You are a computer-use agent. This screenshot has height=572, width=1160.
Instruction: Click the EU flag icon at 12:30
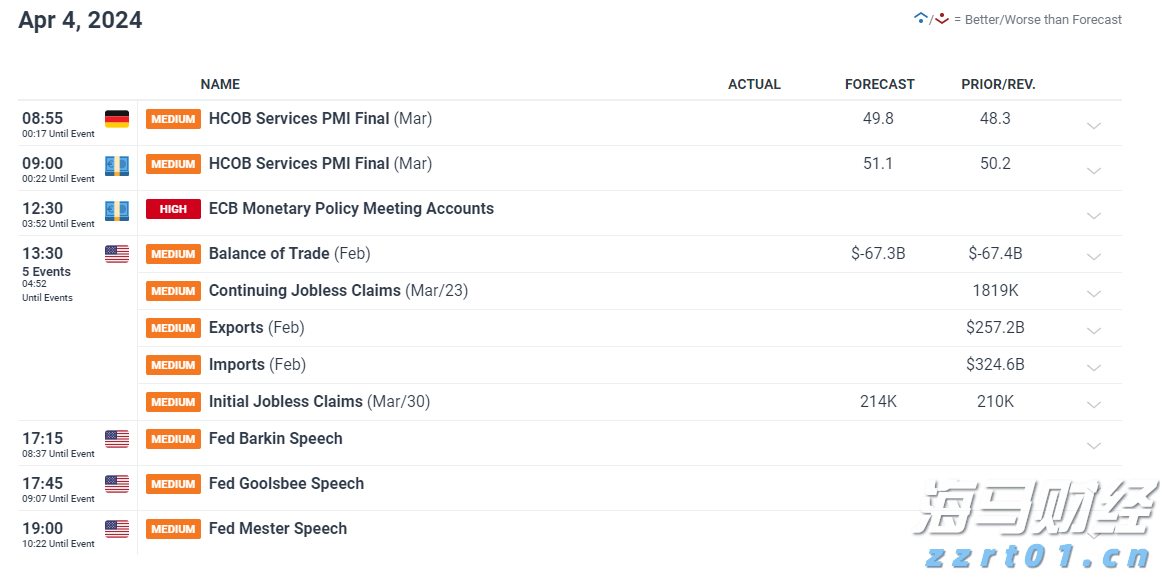tap(117, 210)
